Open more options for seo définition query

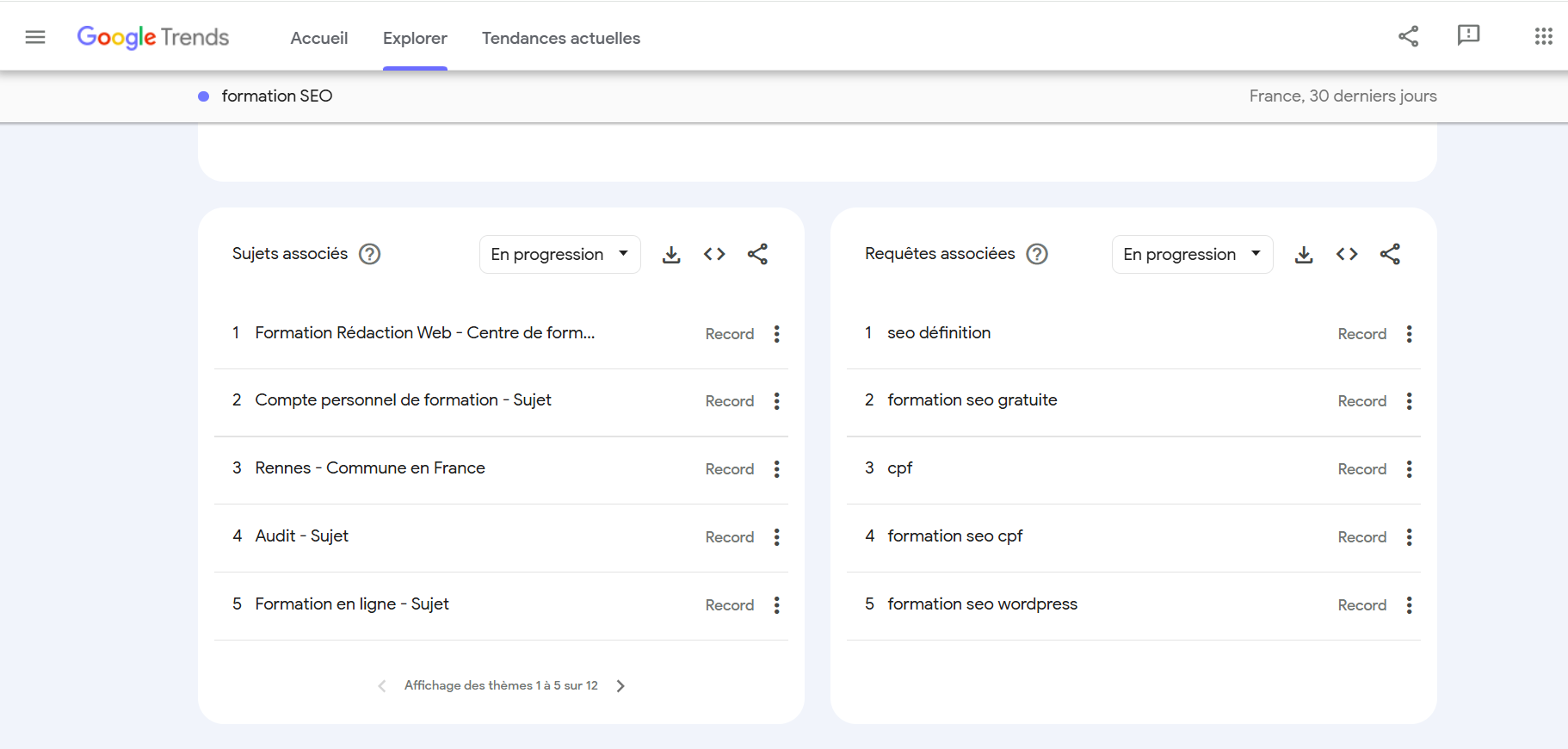pos(1409,334)
